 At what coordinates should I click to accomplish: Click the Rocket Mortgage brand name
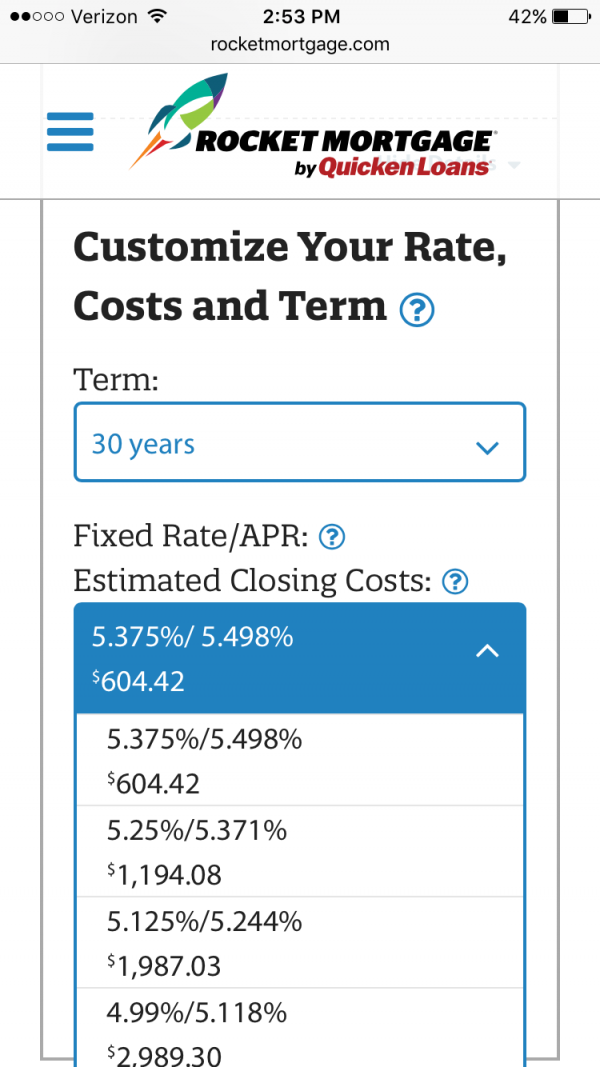342,142
